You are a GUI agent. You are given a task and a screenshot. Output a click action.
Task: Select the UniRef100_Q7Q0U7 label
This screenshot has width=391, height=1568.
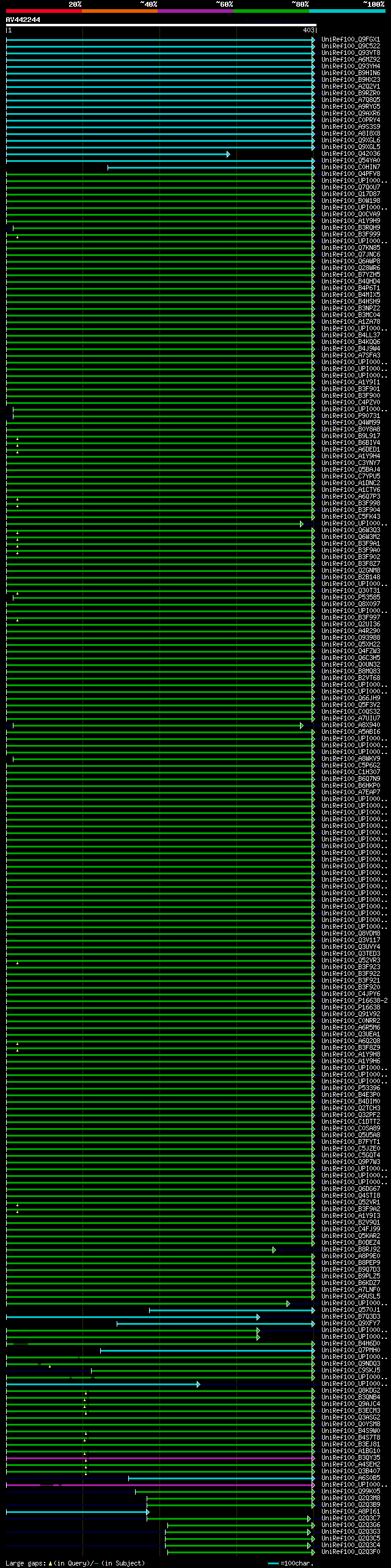click(351, 188)
